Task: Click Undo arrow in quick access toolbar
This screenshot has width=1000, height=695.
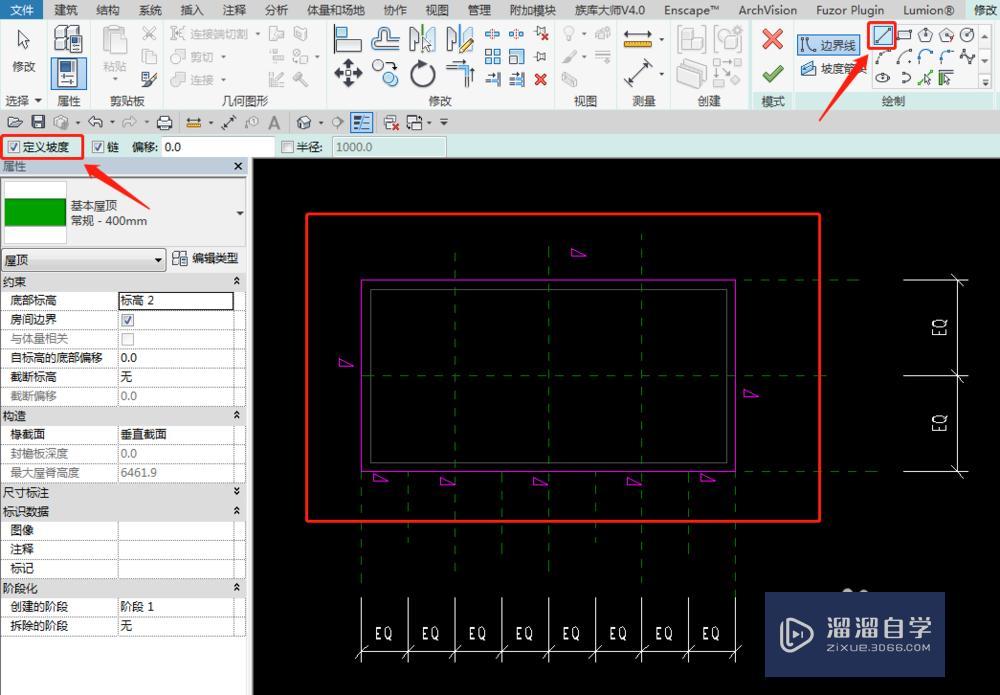Action: tap(96, 122)
